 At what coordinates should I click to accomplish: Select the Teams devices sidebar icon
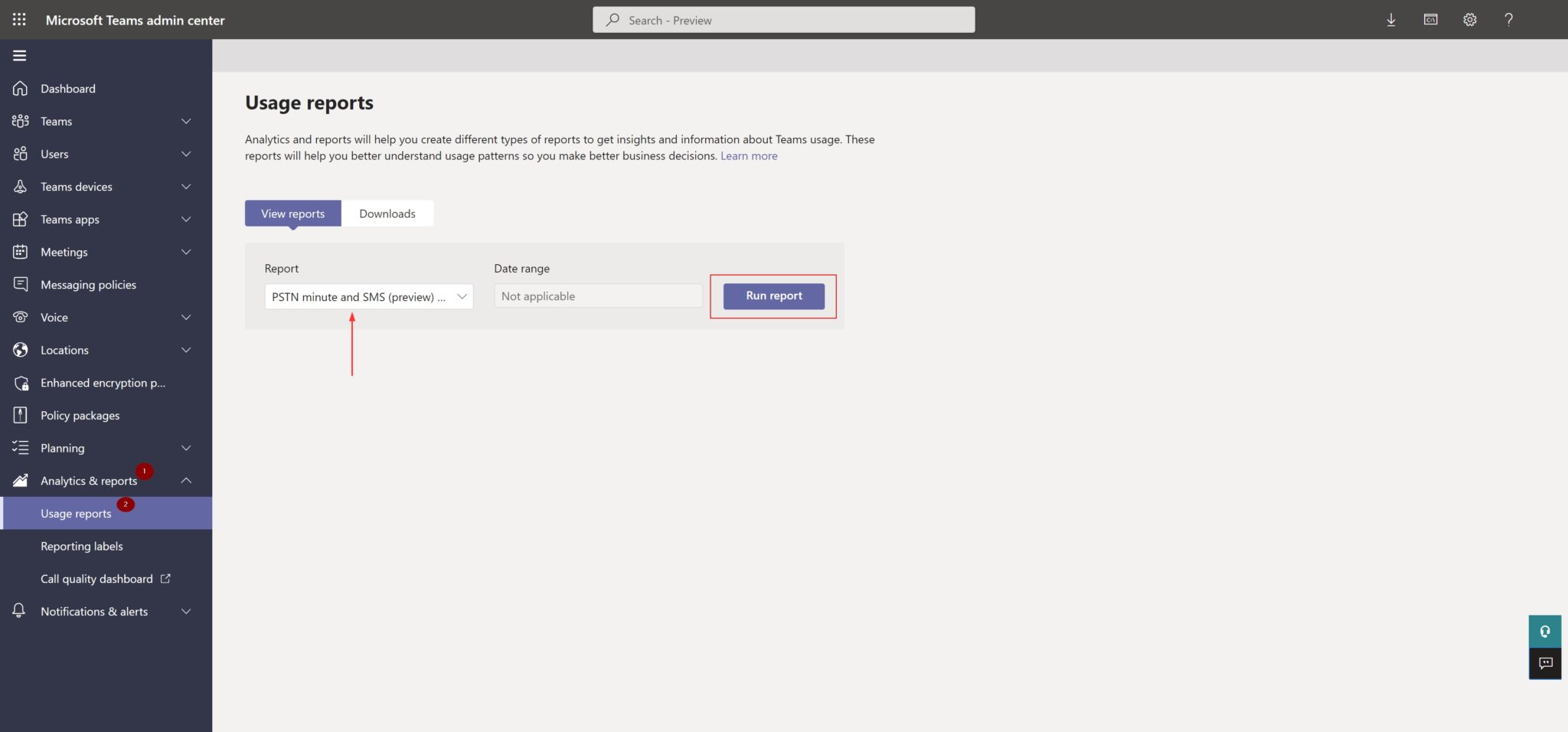point(20,186)
